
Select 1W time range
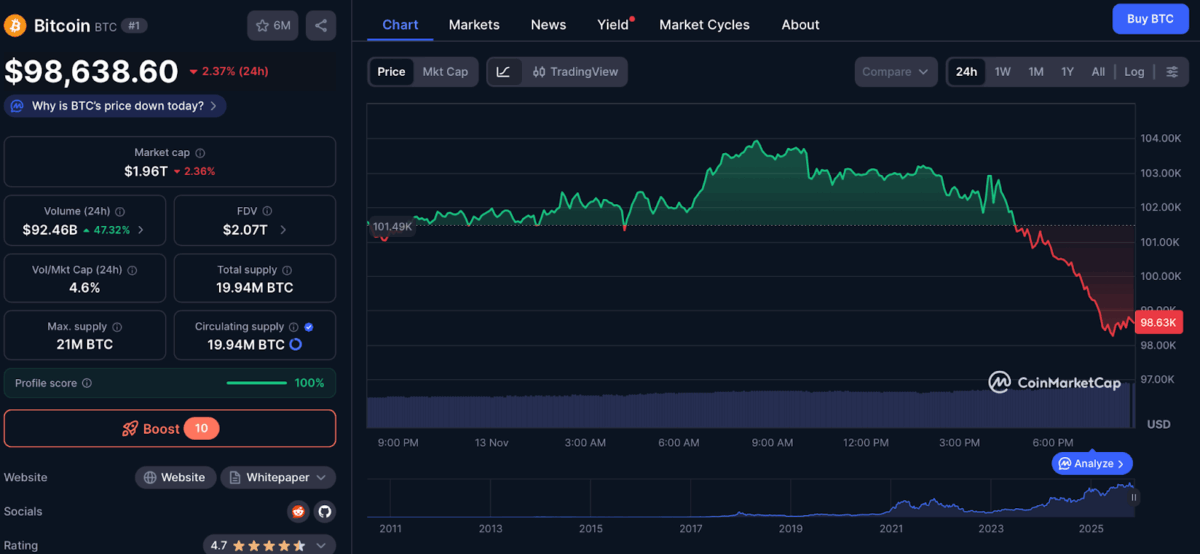[x=1003, y=72]
